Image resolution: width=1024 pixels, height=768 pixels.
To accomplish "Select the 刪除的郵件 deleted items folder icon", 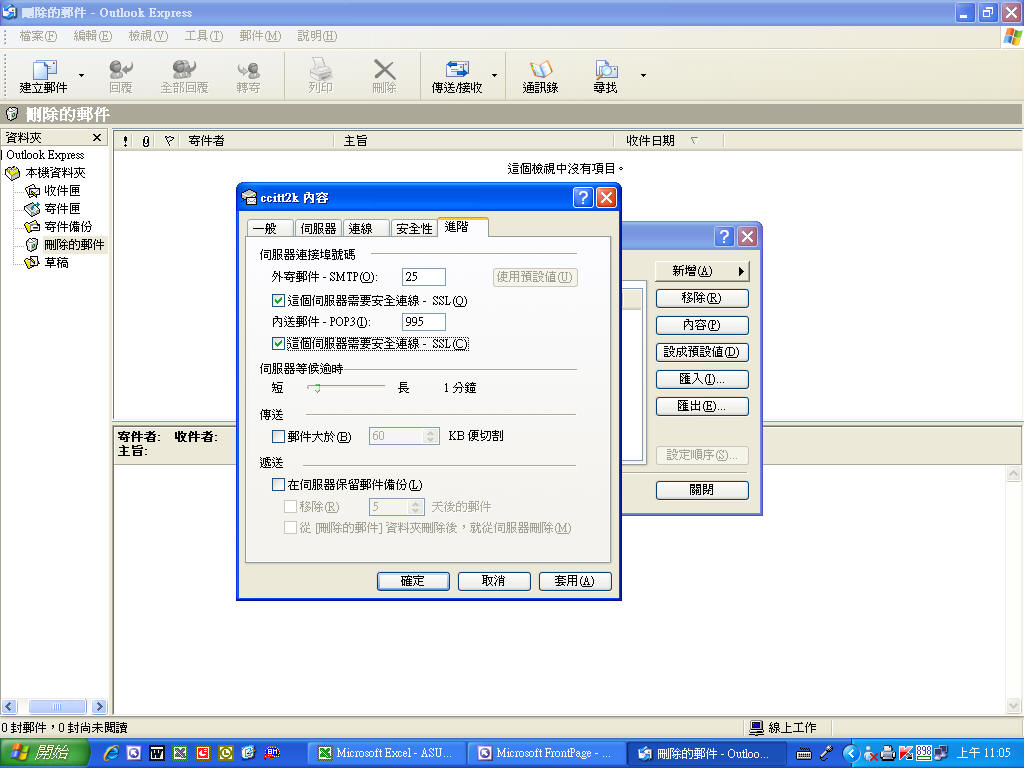I will pyautogui.click(x=32, y=245).
